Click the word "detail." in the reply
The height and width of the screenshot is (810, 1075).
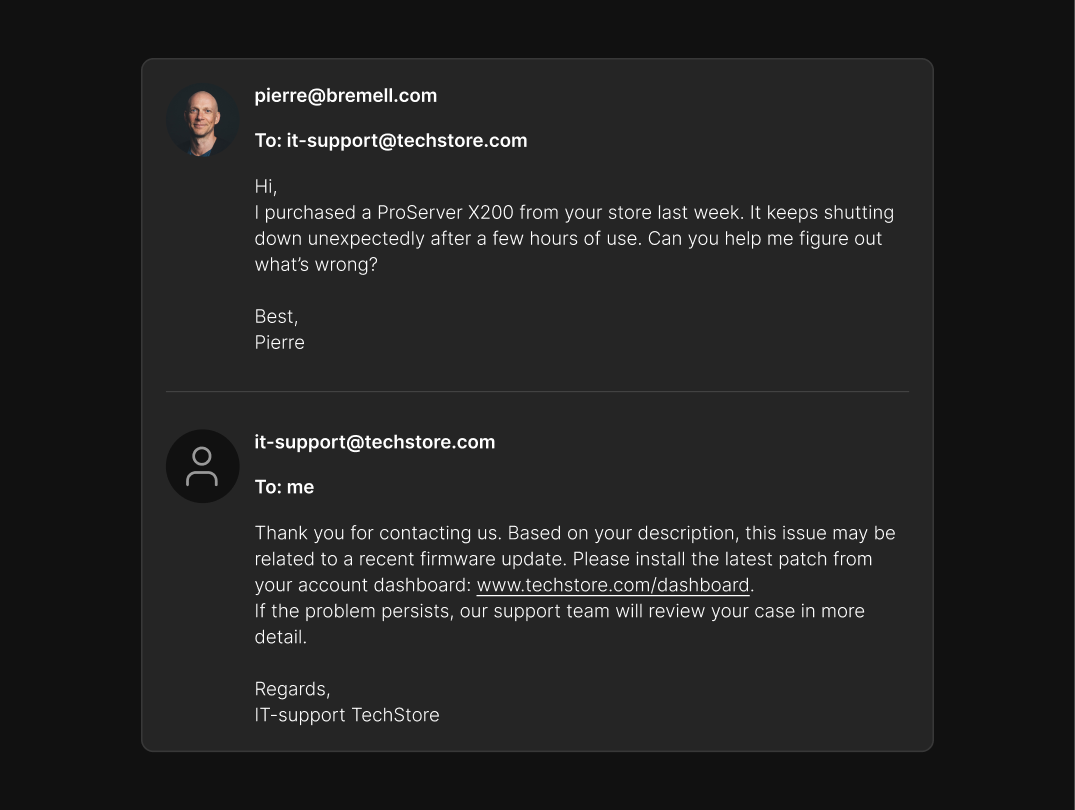click(x=280, y=637)
